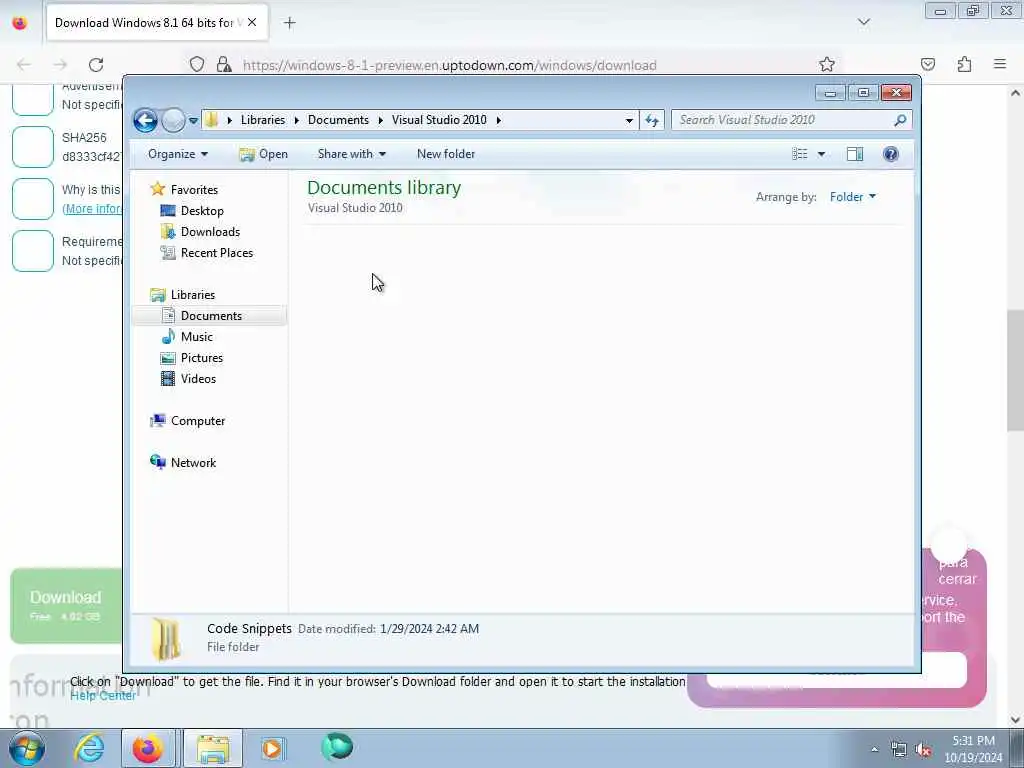The height and width of the screenshot is (768, 1024).
Task: Go back with Explorer's blue Back arrow
Action: (x=145, y=120)
